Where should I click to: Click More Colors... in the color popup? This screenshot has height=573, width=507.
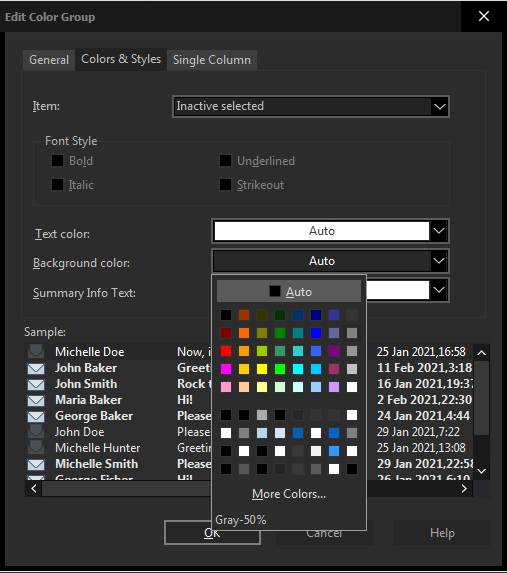[x=289, y=494]
